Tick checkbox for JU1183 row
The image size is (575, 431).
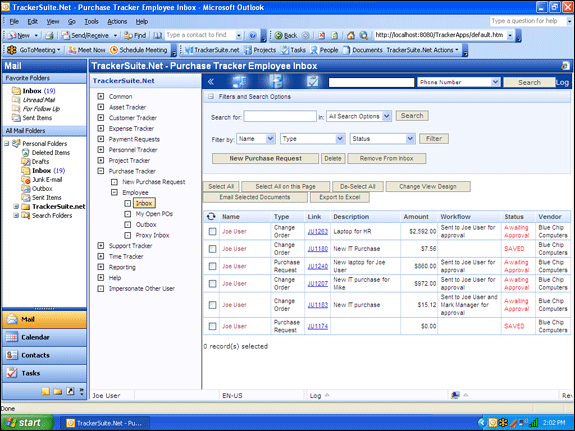click(x=212, y=305)
